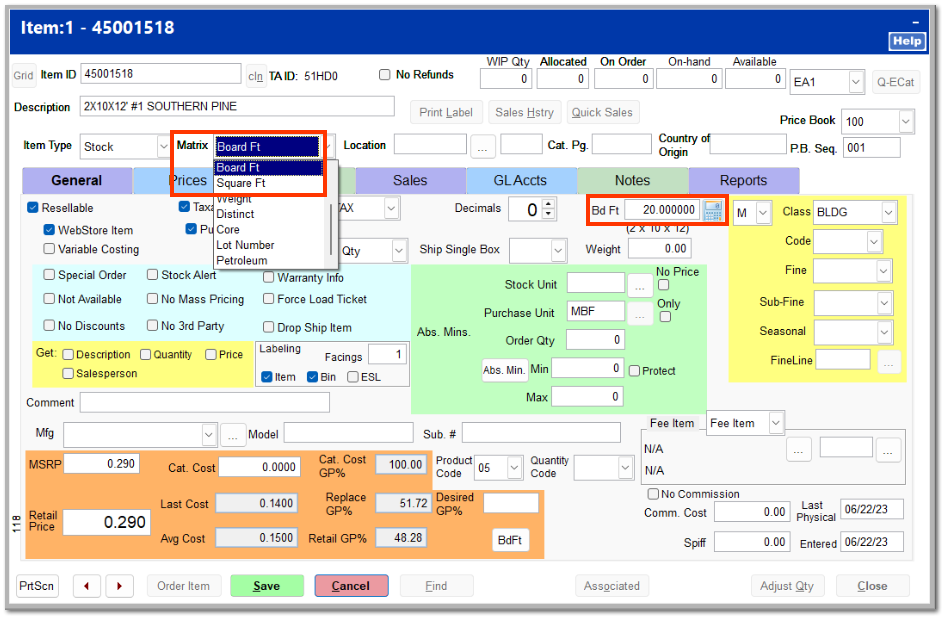Go to next item with right arrow
The width and height of the screenshot is (945, 619).
[119, 586]
